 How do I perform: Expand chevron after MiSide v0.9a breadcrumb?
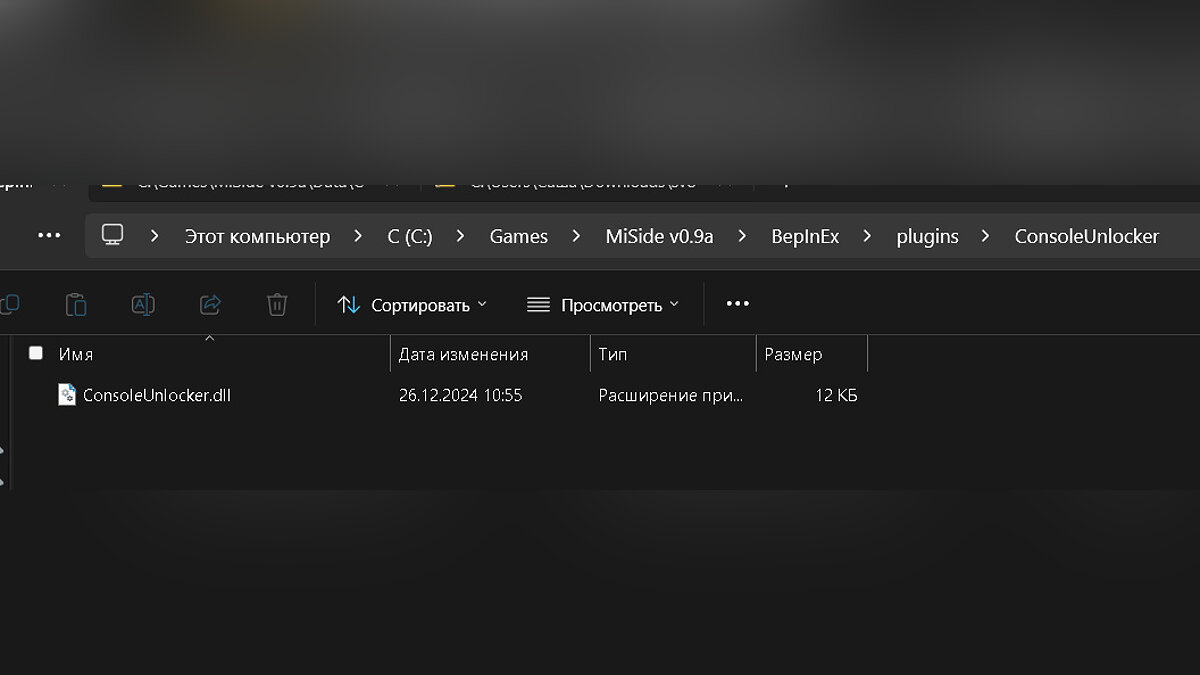click(x=742, y=237)
